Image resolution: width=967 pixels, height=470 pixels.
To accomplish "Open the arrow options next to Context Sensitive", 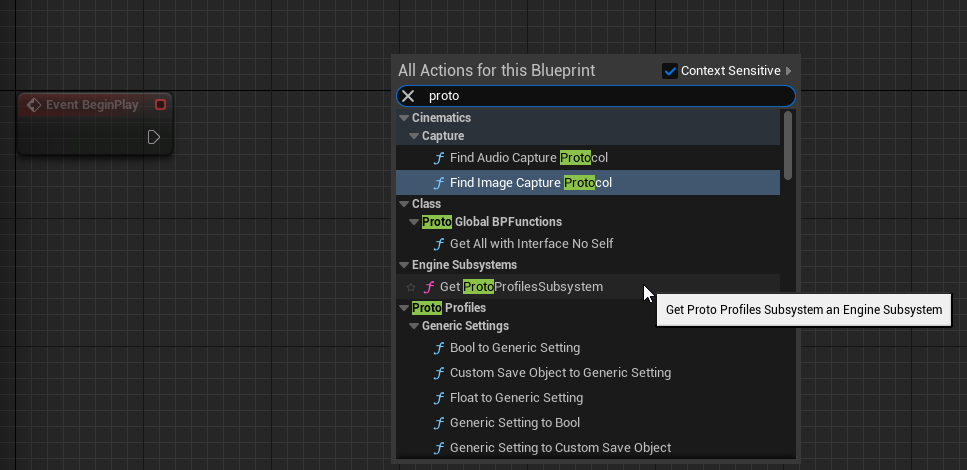I will 789,71.
